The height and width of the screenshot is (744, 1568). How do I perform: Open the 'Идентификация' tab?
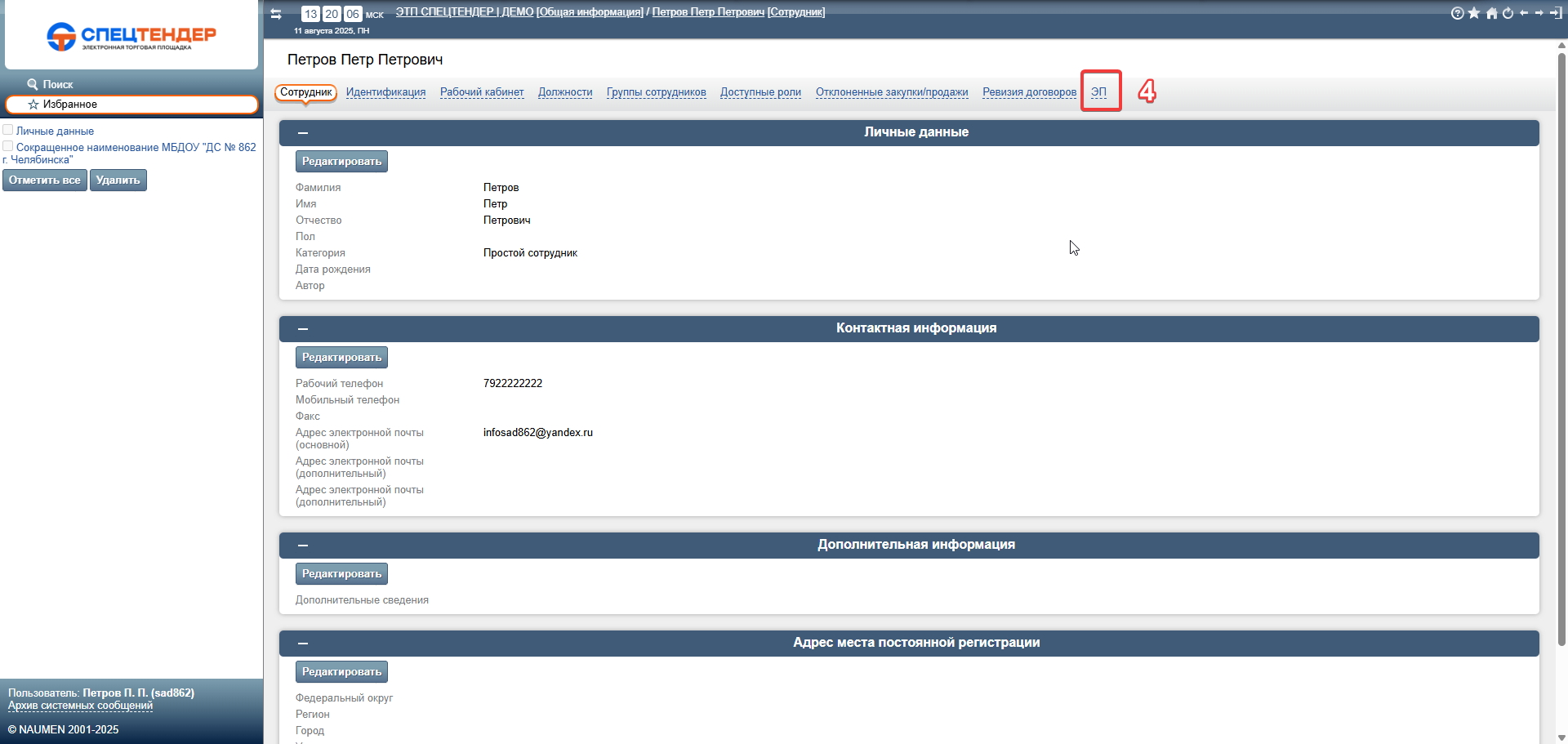[385, 92]
